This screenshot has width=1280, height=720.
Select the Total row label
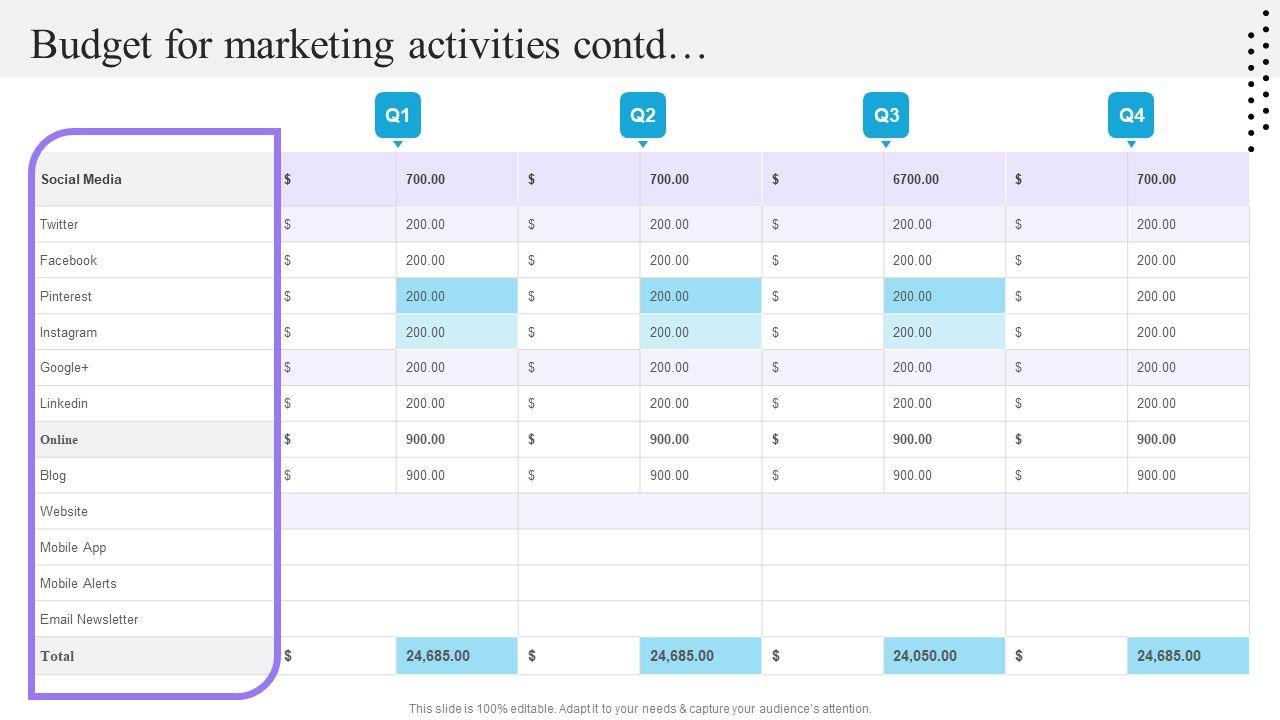pyautogui.click(x=57, y=656)
